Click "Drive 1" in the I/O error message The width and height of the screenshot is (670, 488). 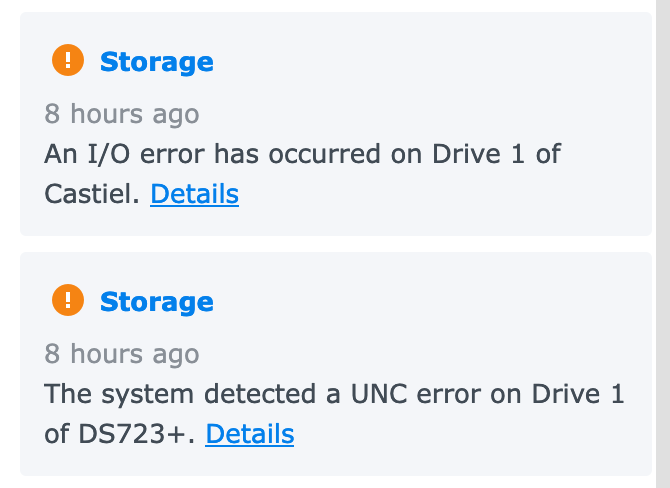pos(496,154)
